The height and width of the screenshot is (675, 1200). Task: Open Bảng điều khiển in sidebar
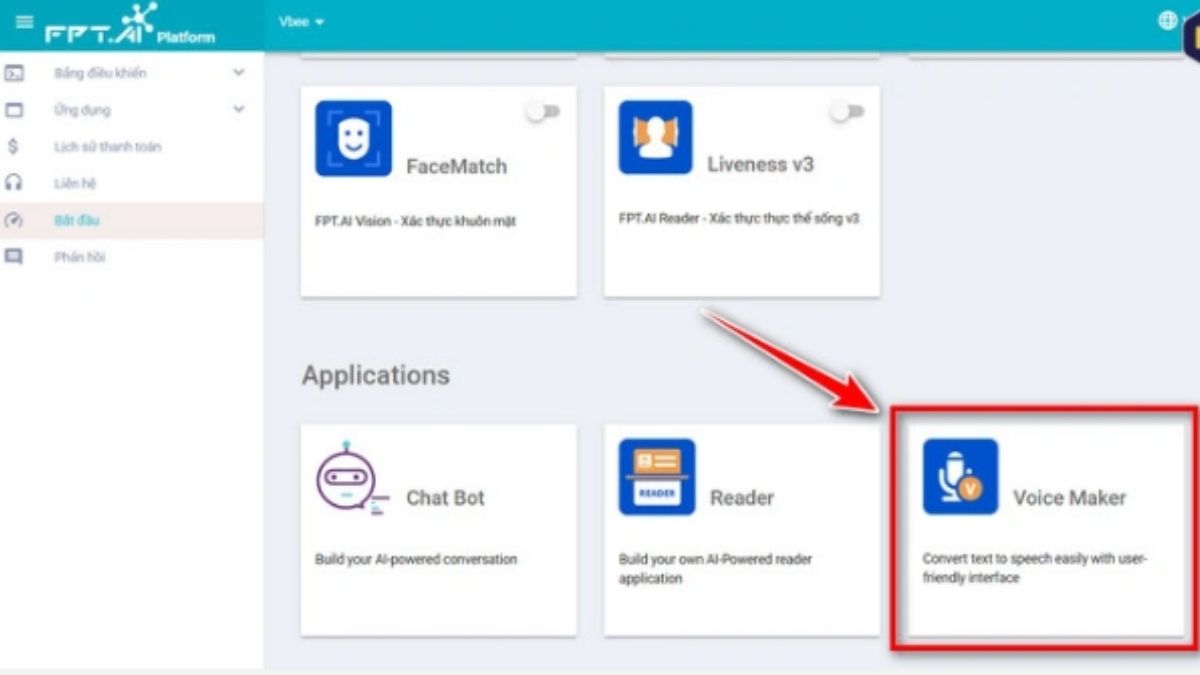pos(100,73)
